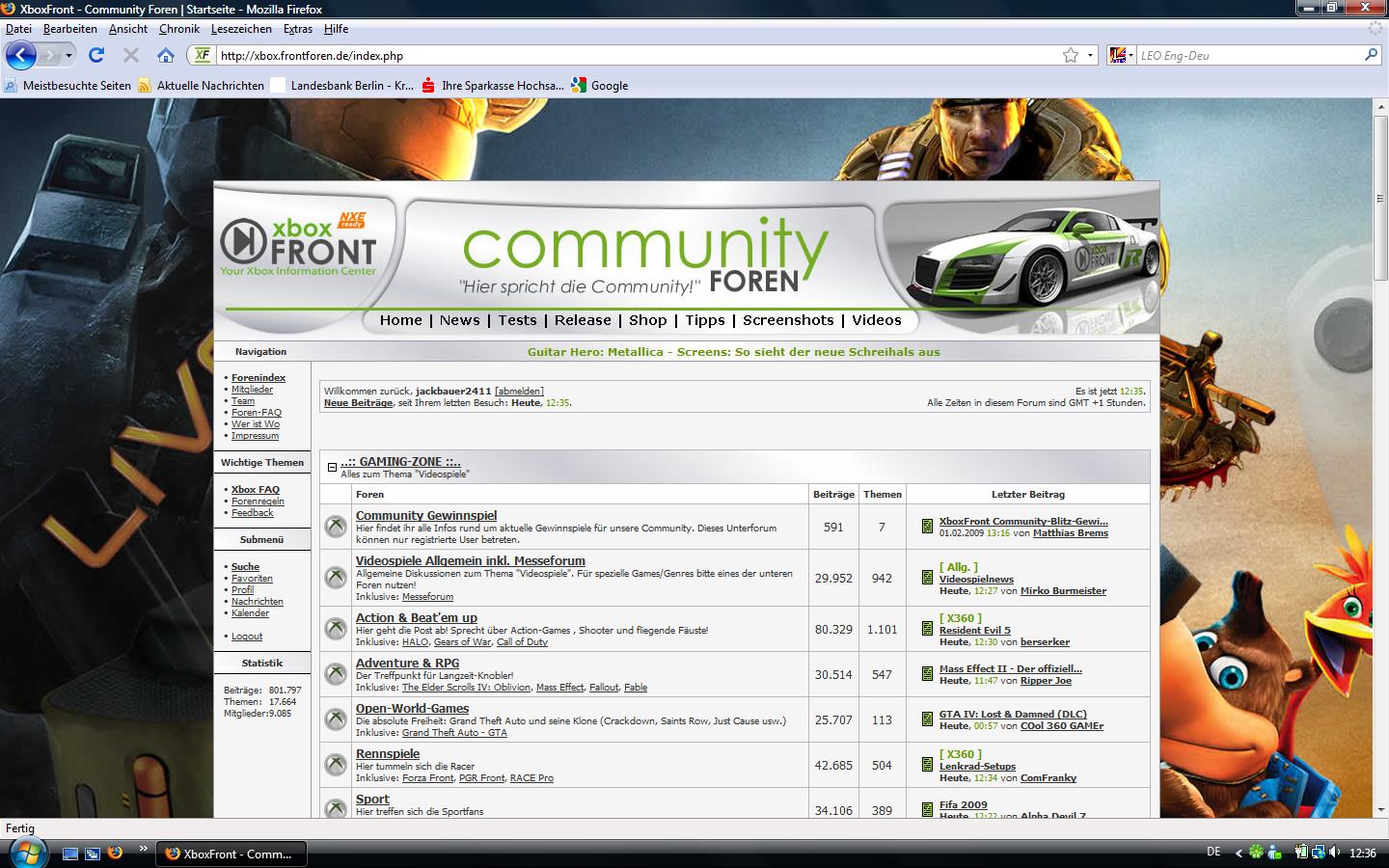
Task: Select the Screenshots tab in site navigation
Action: point(788,320)
